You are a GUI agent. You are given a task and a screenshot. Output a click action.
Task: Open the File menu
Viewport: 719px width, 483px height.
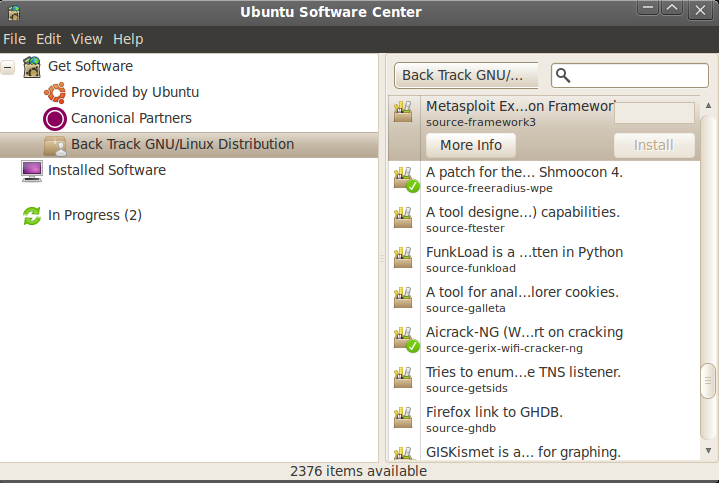(14, 39)
